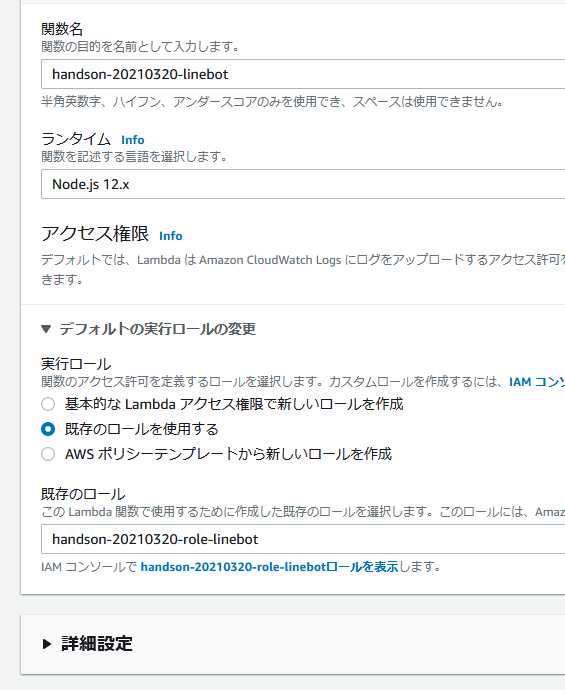Select AWS ポリシーテンプレートから新しいロールを作成 radio

[x=48, y=454]
